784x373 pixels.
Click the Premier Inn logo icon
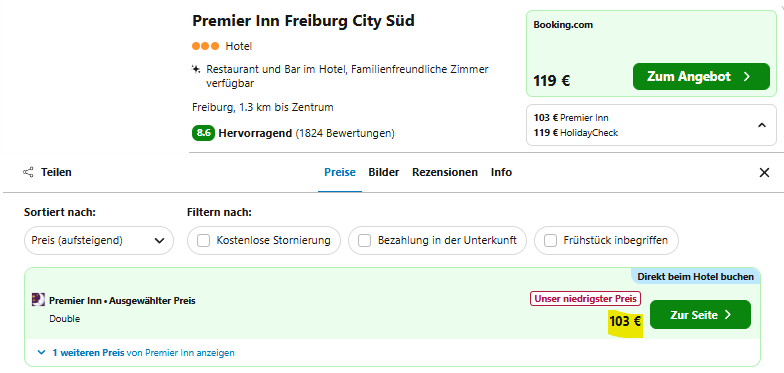click(x=38, y=300)
